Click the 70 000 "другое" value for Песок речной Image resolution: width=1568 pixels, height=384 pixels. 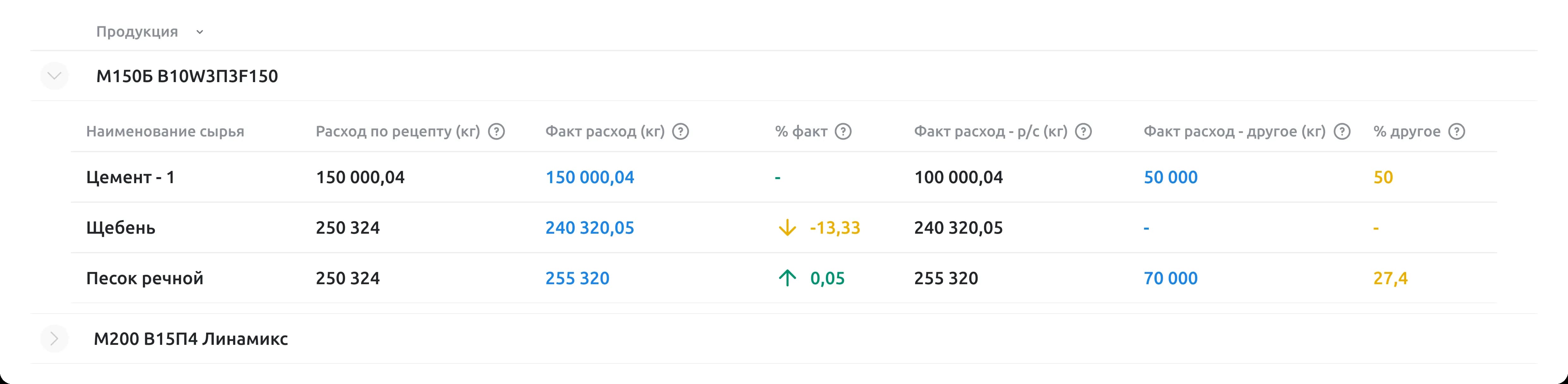[1170, 278]
